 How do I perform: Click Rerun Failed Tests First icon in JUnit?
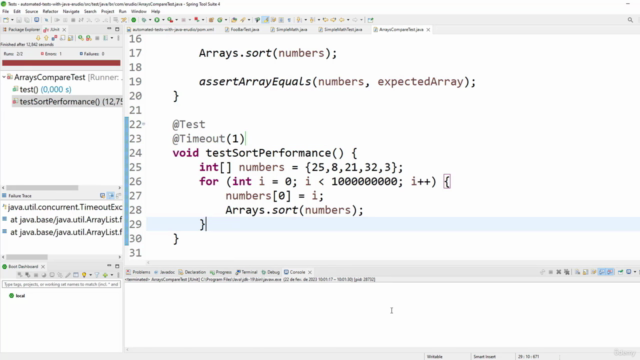[x=89, y=38]
